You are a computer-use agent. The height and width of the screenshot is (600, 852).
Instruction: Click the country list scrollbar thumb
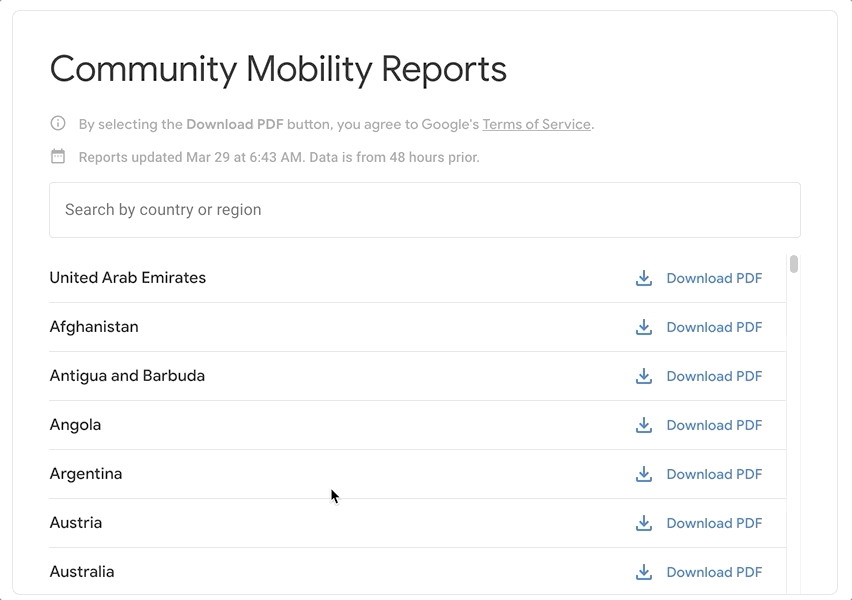(794, 265)
